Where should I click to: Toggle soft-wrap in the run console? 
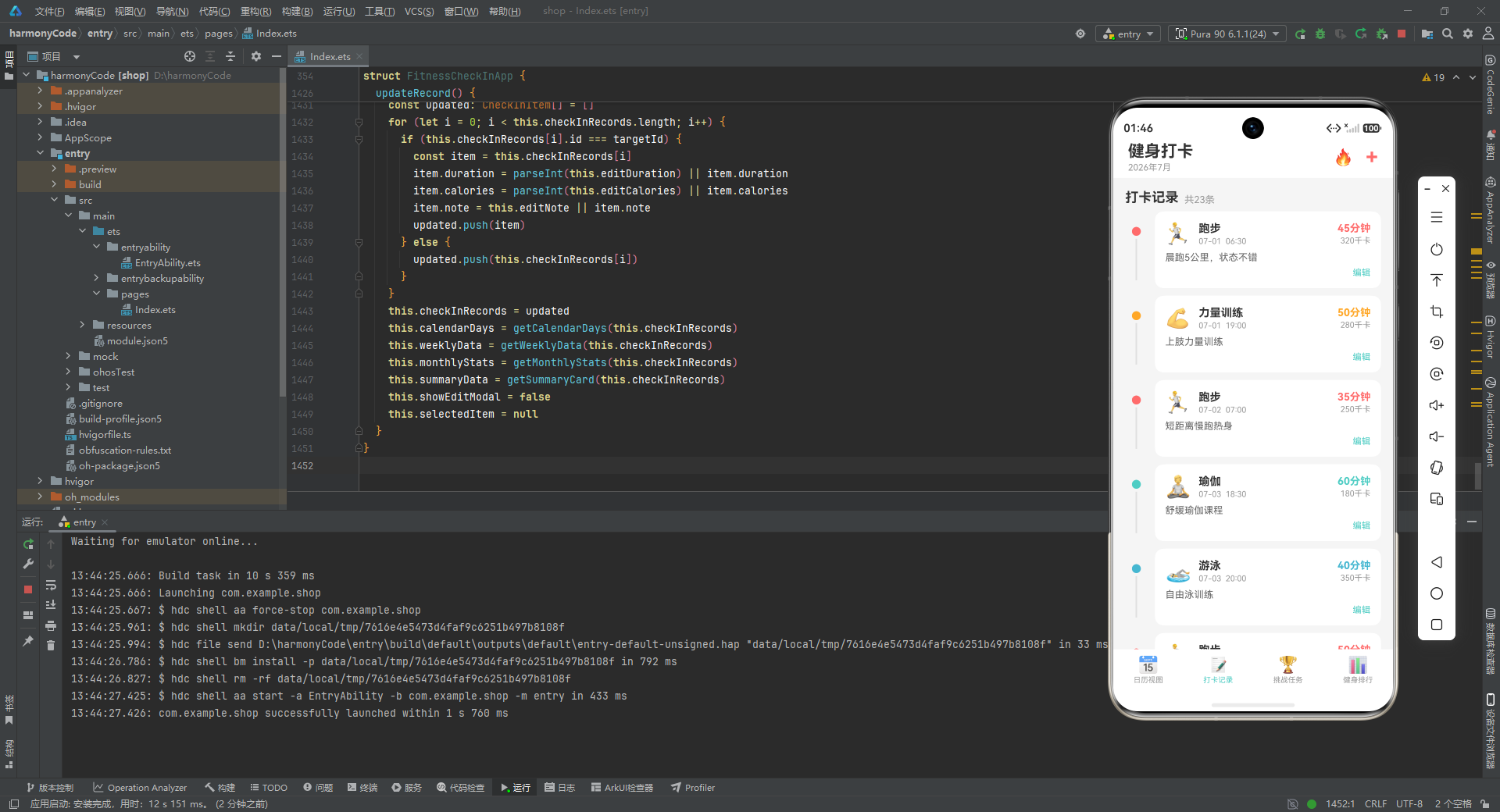click(x=51, y=584)
